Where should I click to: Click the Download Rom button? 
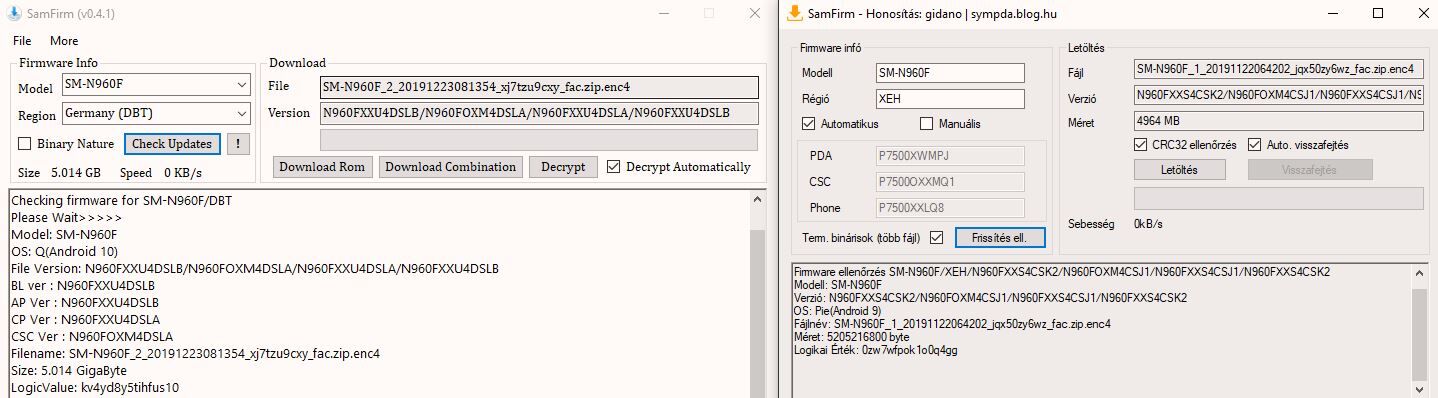coord(322,167)
